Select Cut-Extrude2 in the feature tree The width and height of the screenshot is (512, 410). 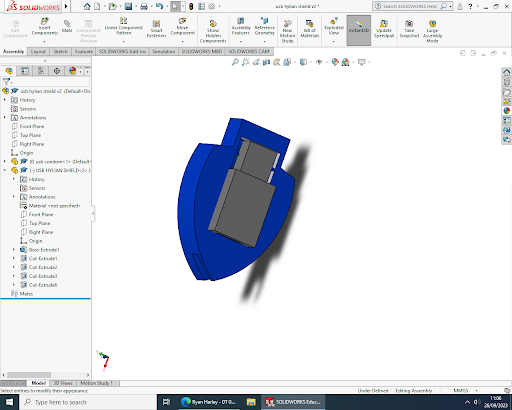click(x=43, y=267)
